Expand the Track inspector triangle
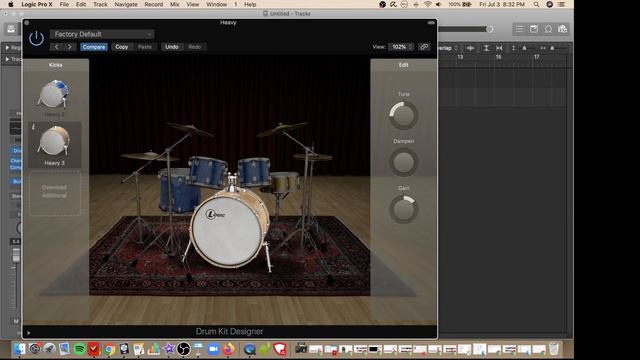640x360 pixels. click(7, 60)
